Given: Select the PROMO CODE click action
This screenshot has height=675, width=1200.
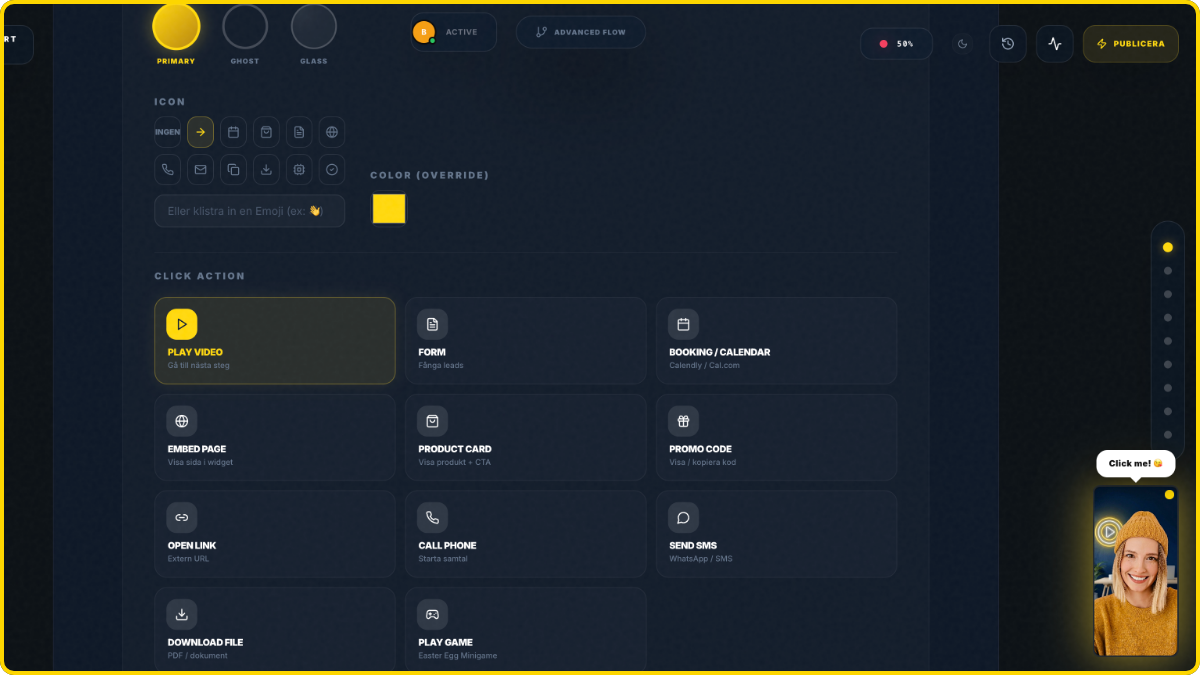Looking at the screenshot, I should (776, 437).
